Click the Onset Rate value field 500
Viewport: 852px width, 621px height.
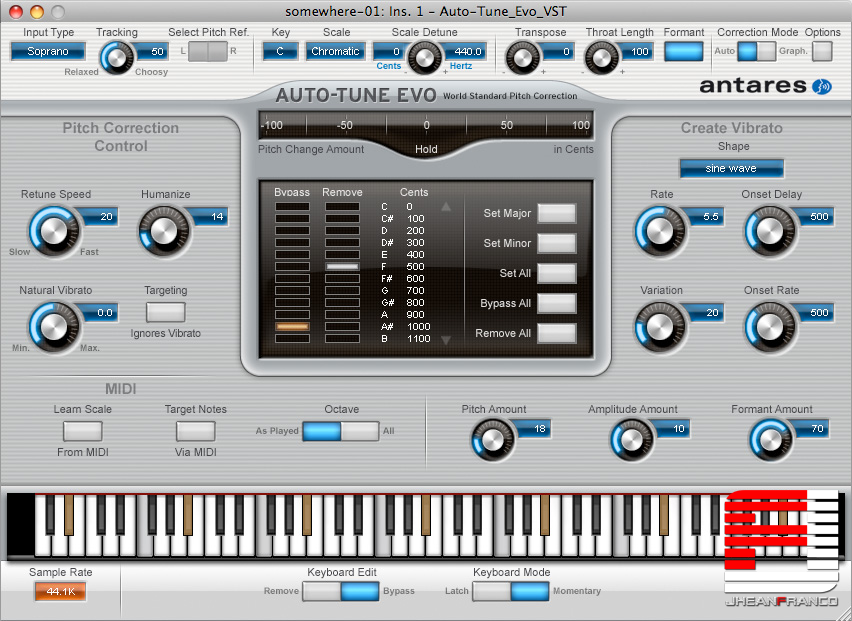click(815, 313)
